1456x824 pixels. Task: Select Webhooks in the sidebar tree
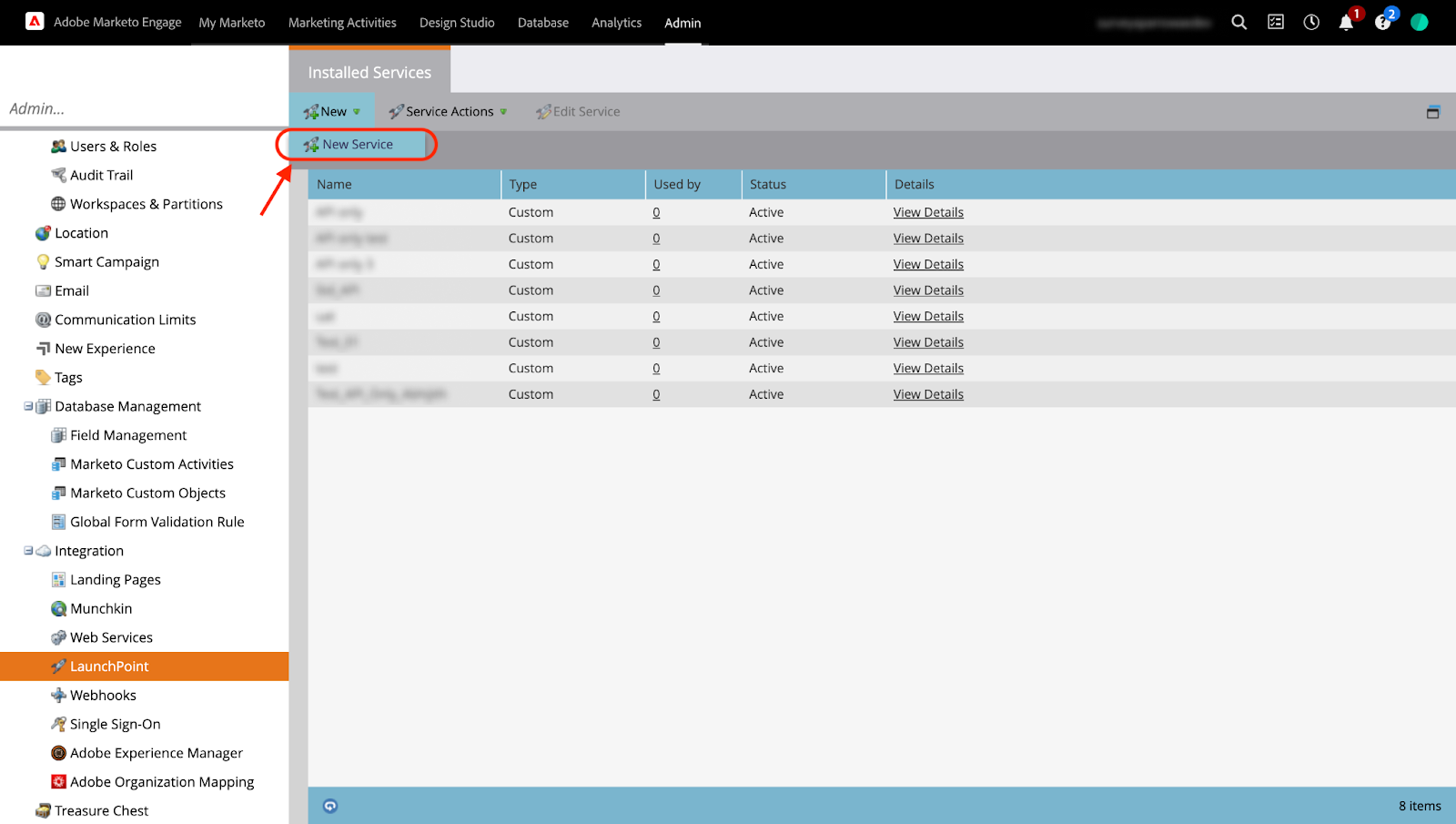(103, 696)
